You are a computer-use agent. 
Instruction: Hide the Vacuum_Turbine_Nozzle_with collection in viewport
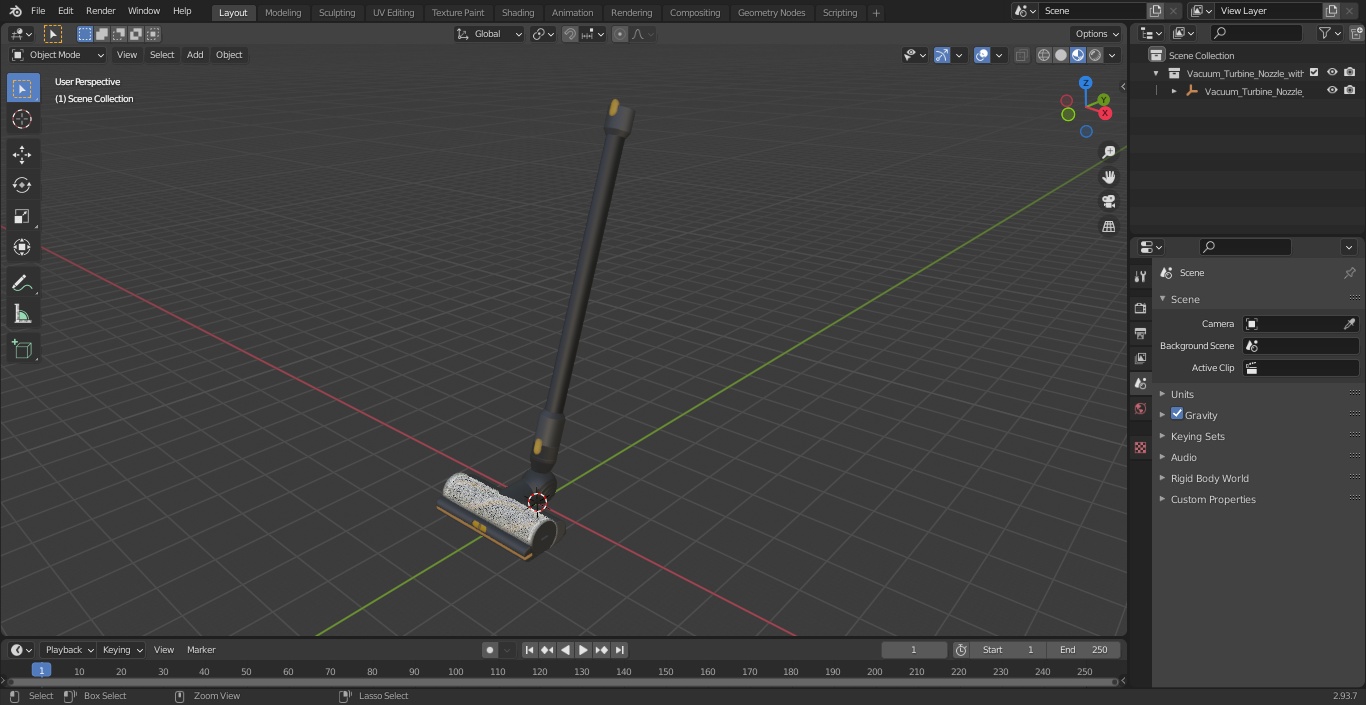click(1332, 73)
